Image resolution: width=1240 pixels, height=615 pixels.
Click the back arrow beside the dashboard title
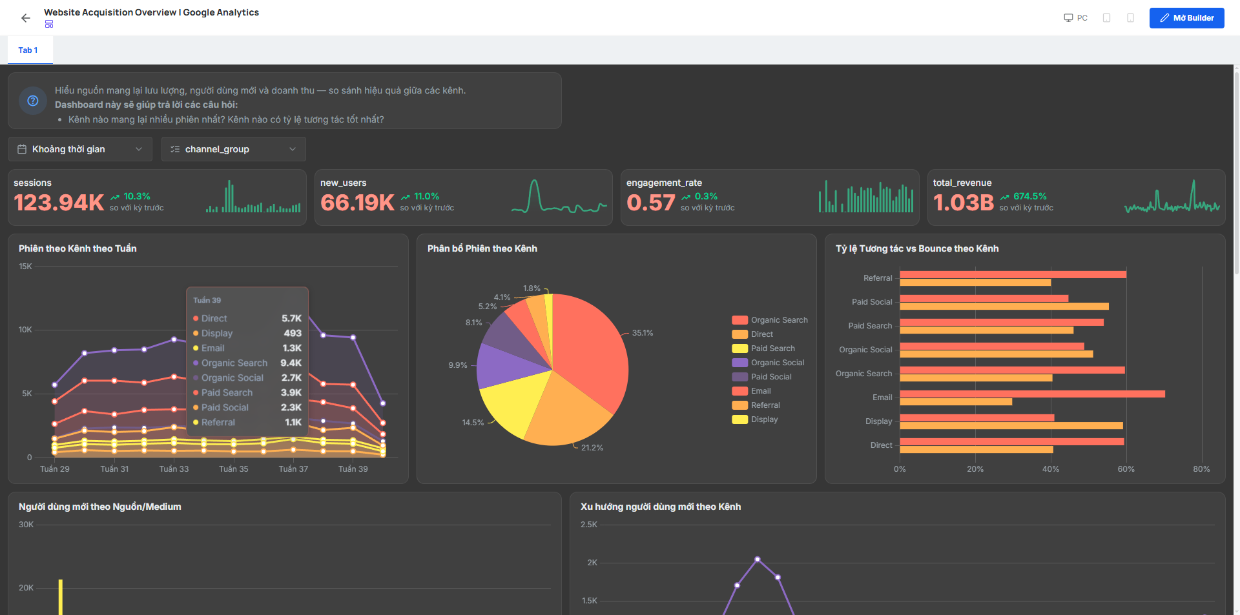[25, 18]
